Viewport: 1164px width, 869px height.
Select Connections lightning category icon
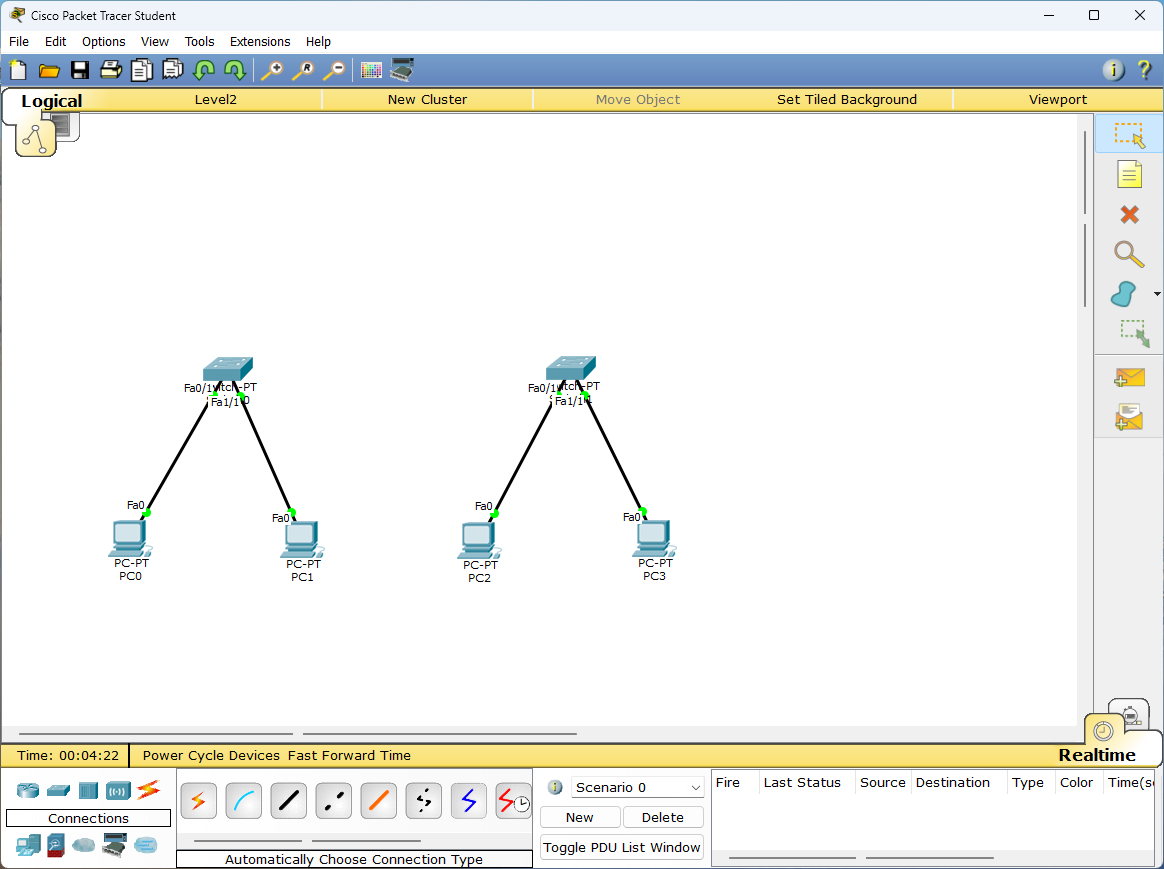[148, 789]
